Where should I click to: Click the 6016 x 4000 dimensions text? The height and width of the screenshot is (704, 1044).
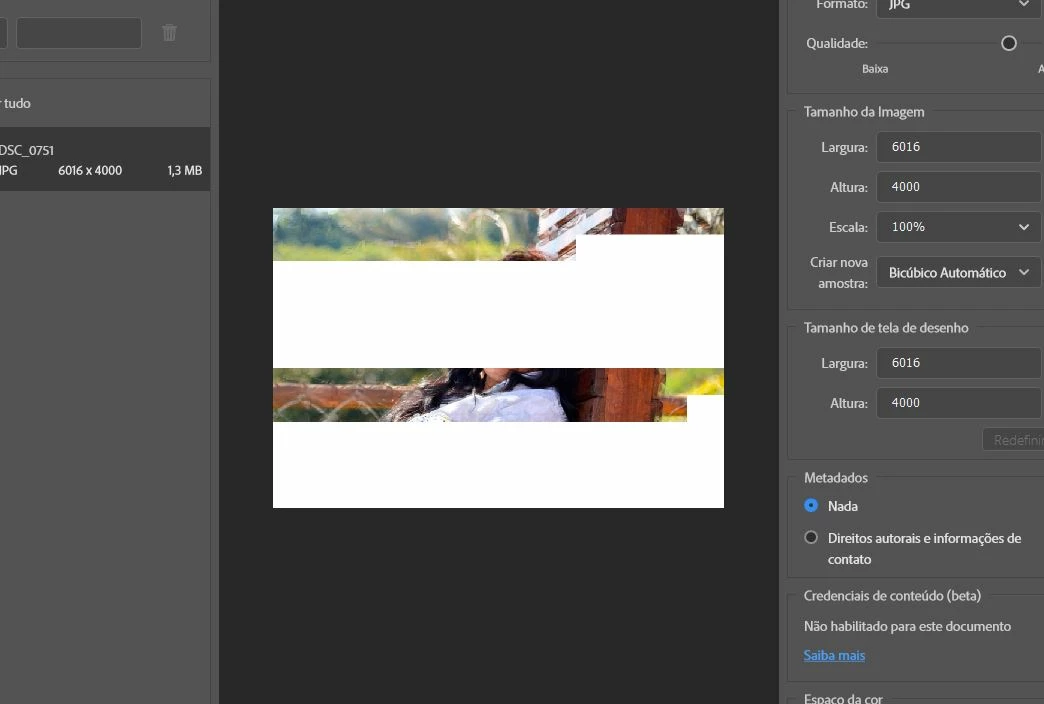point(90,171)
